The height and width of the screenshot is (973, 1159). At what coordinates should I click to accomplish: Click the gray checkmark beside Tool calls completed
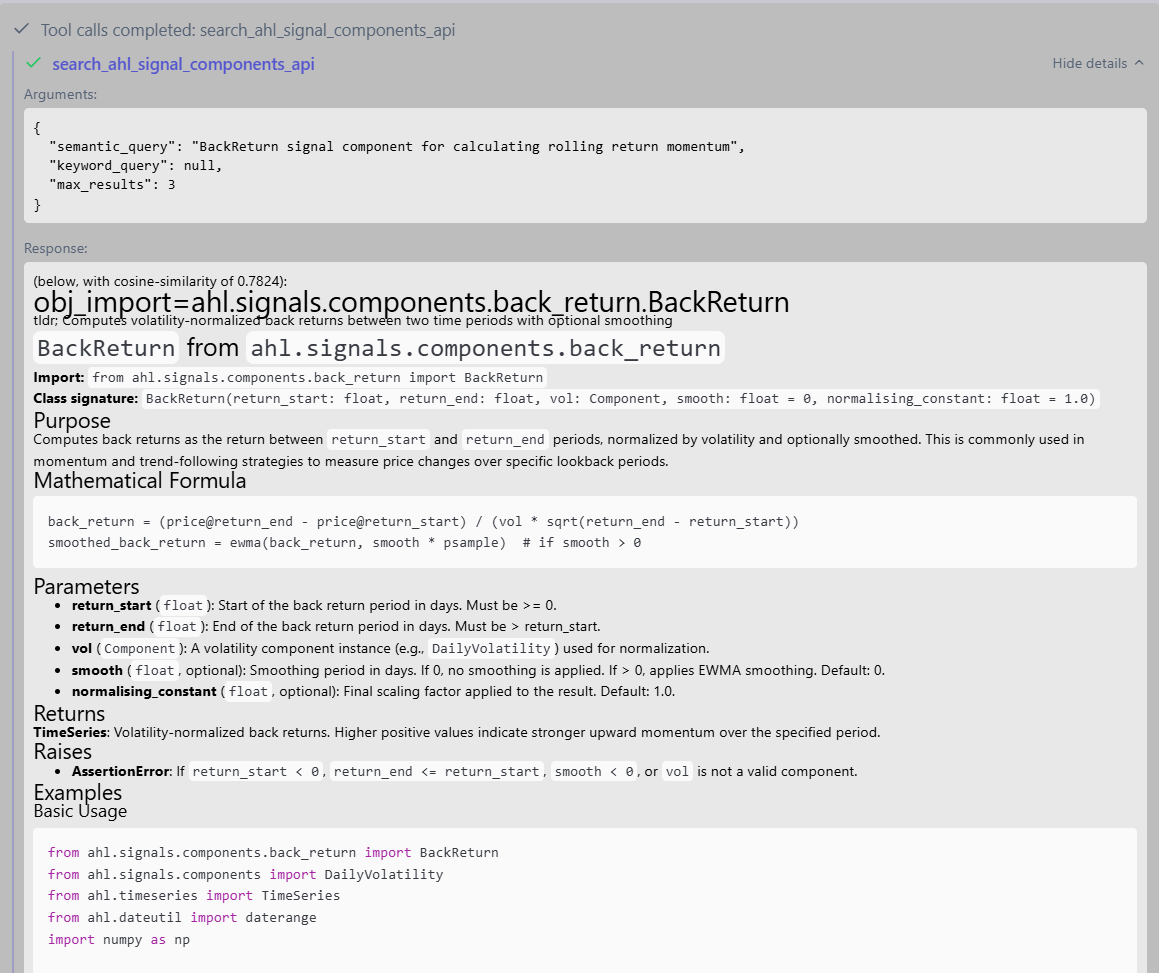(21, 30)
